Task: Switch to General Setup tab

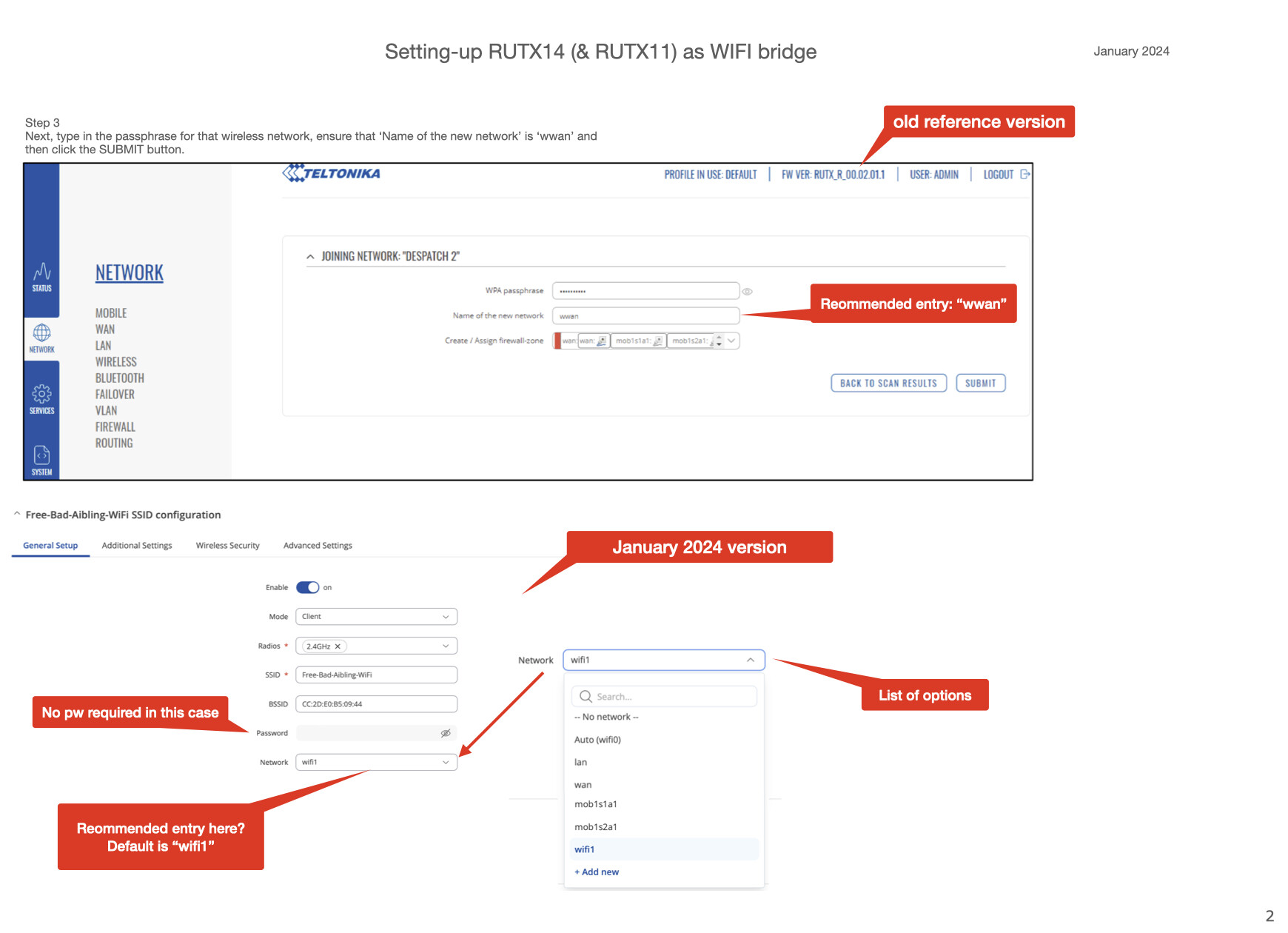Action: pos(50,546)
